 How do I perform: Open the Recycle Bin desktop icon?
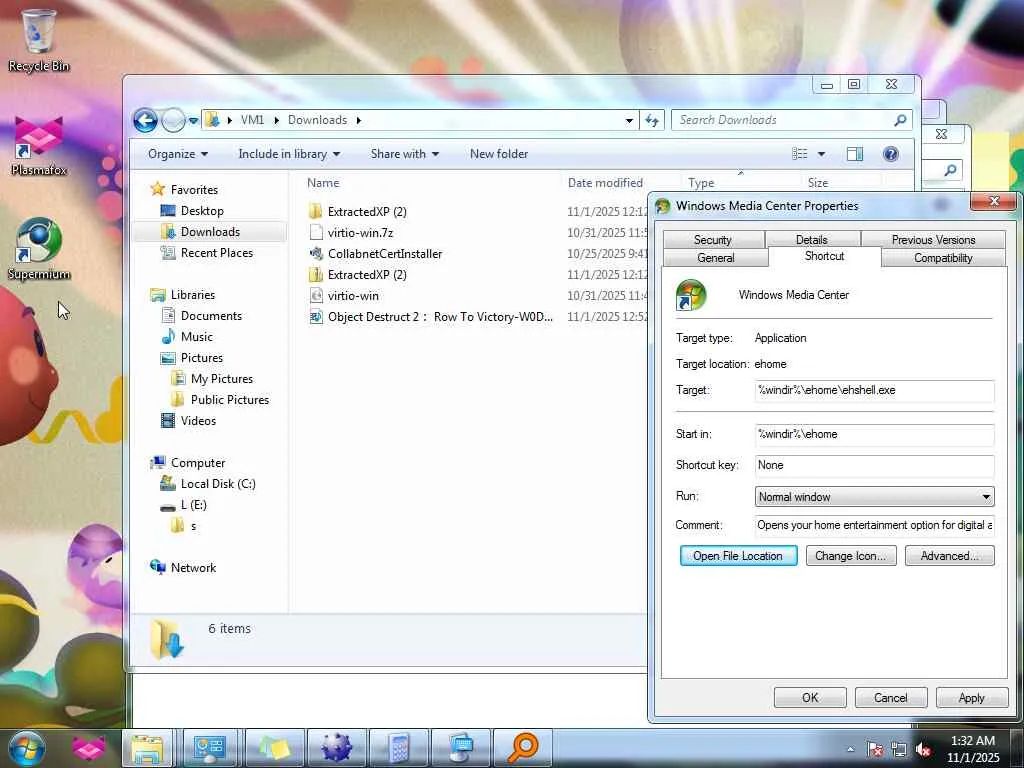39,39
